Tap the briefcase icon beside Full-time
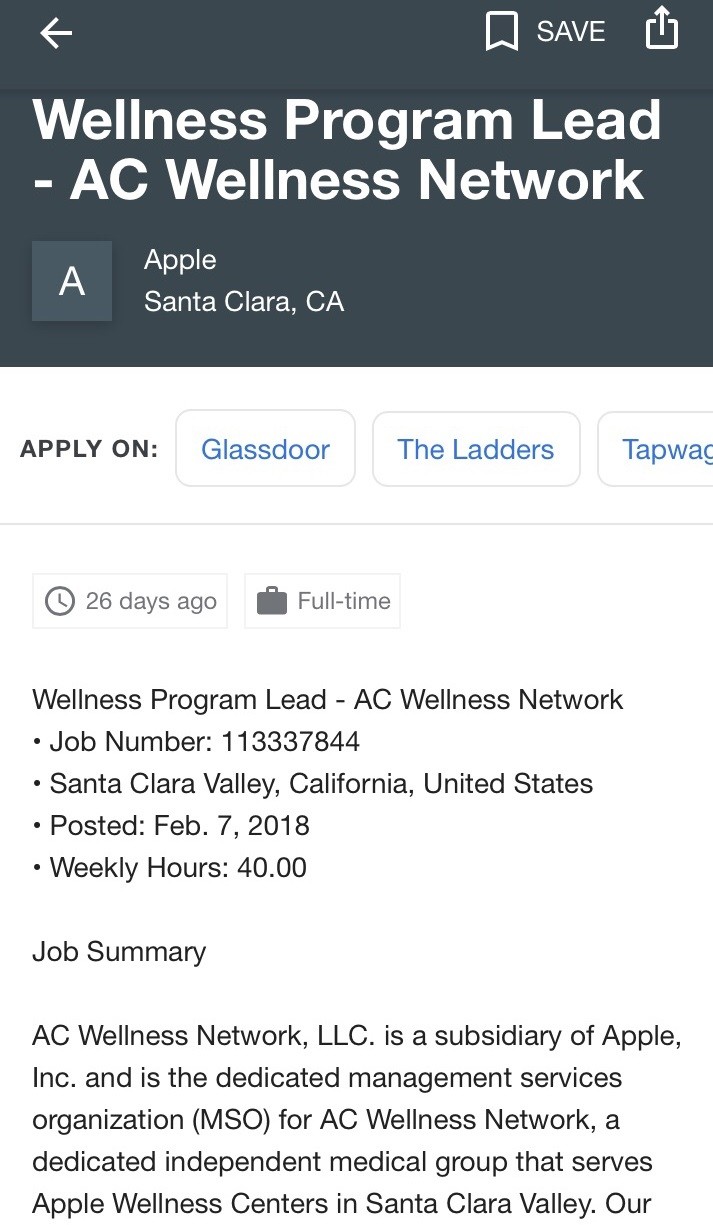This screenshot has width=713, height=1225. pos(272,601)
